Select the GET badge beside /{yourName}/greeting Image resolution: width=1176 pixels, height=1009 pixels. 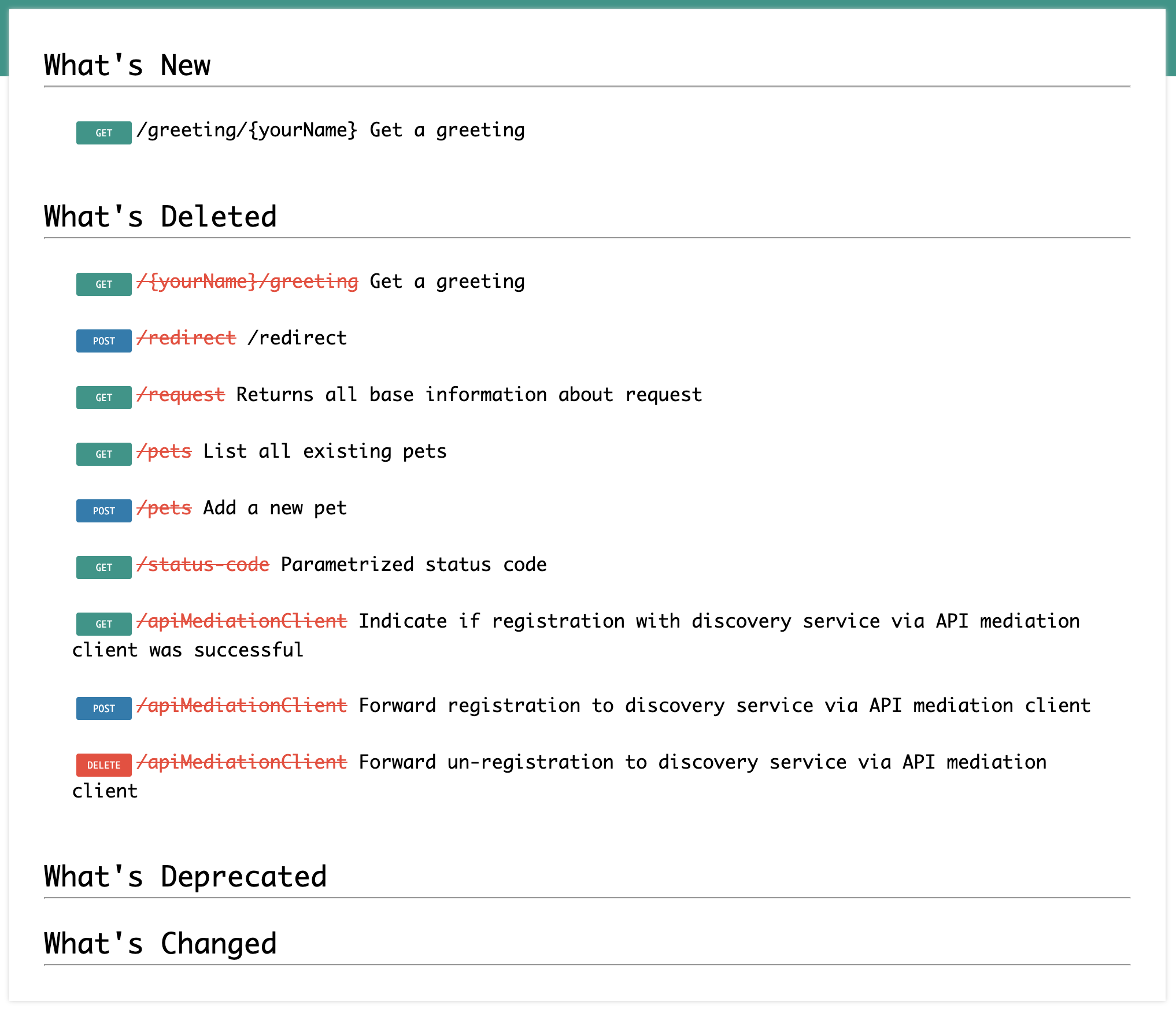(103, 284)
